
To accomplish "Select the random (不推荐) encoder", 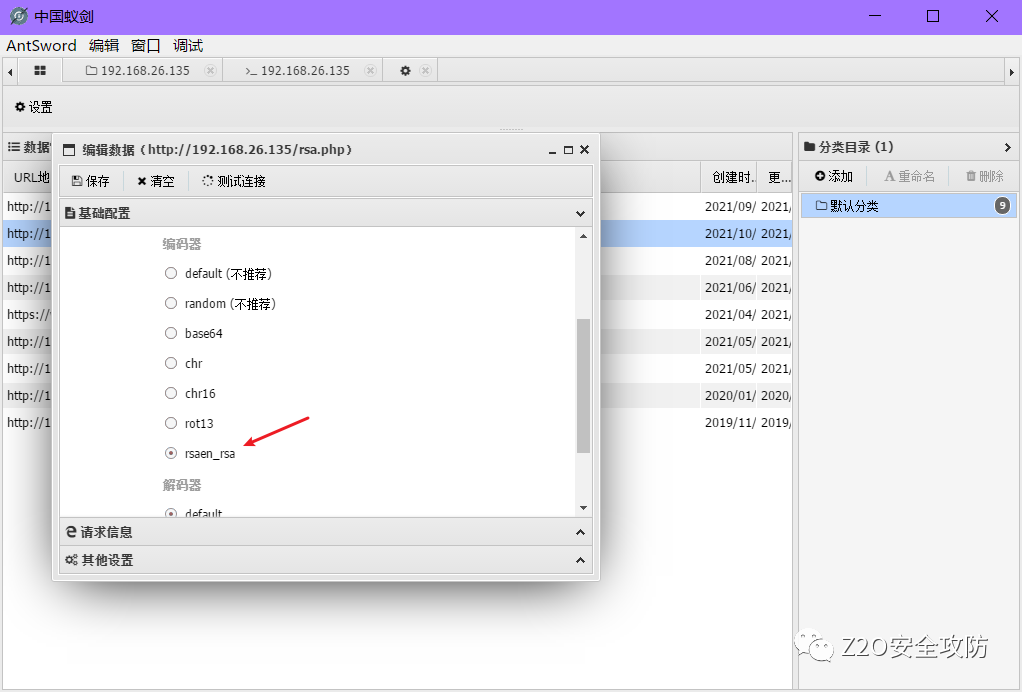I will [x=171, y=303].
